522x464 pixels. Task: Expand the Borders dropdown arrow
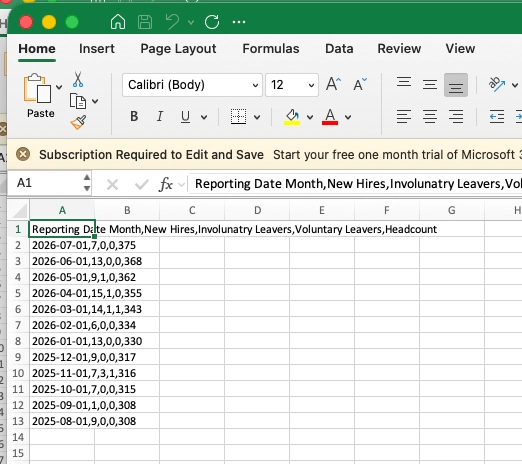tap(257, 117)
